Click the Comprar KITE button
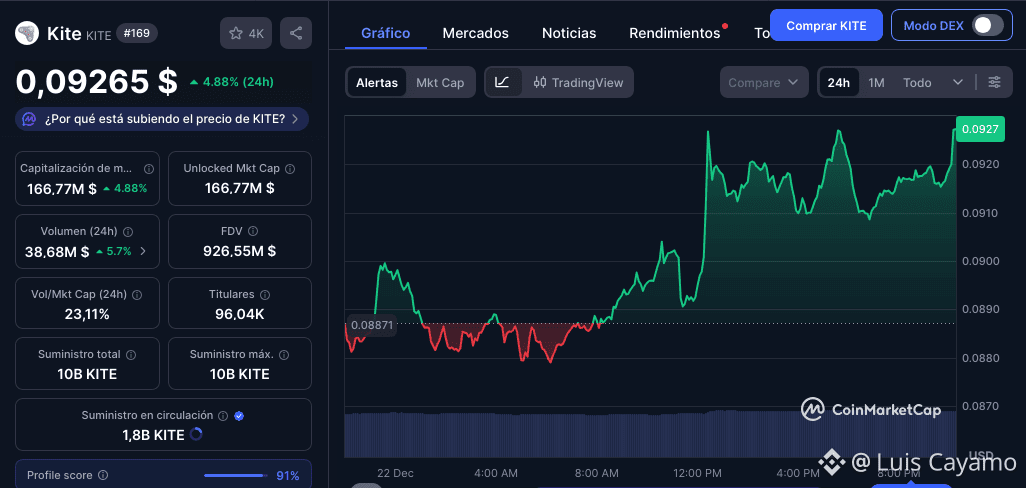1026x488 pixels. [x=826, y=25]
